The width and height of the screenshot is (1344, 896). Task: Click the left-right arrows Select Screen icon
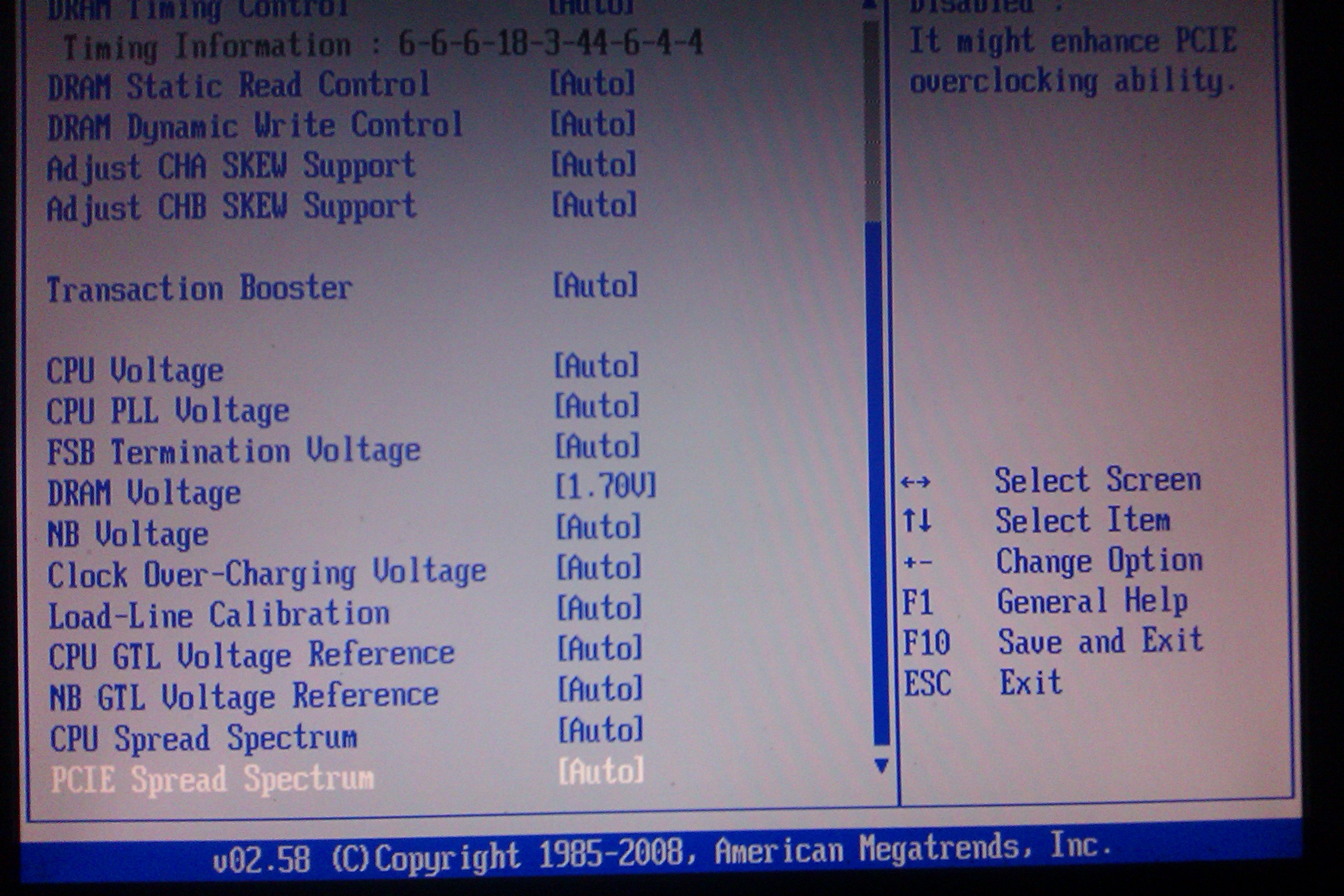tap(915, 482)
